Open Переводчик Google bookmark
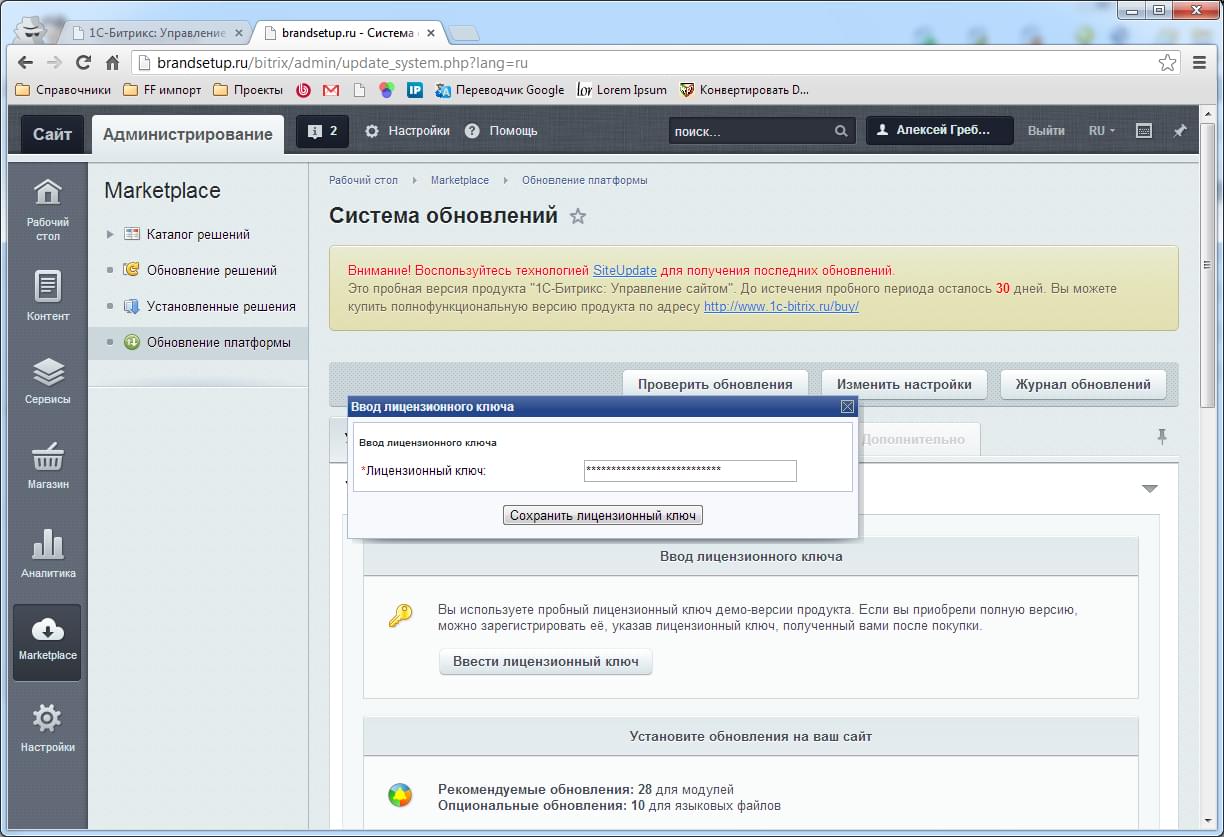 click(x=499, y=90)
